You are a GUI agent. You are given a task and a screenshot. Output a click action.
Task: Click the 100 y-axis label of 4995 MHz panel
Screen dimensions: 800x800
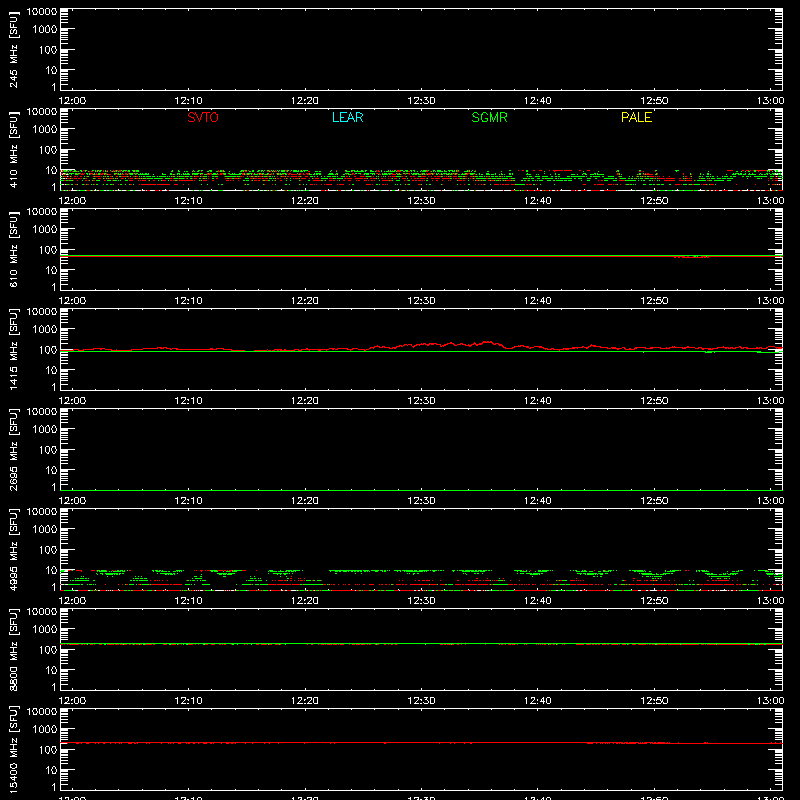[48, 550]
